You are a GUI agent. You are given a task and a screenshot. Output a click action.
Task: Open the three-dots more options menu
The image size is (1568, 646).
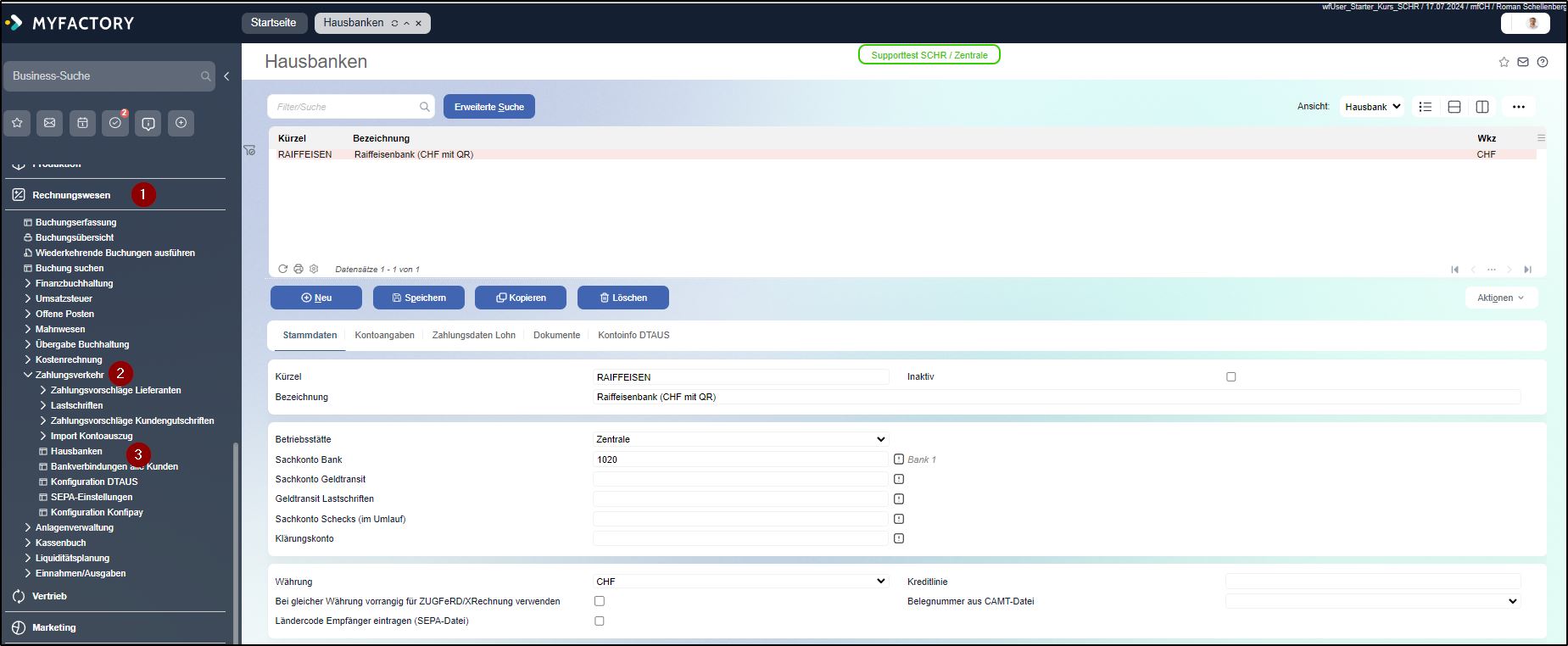coord(1518,107)
